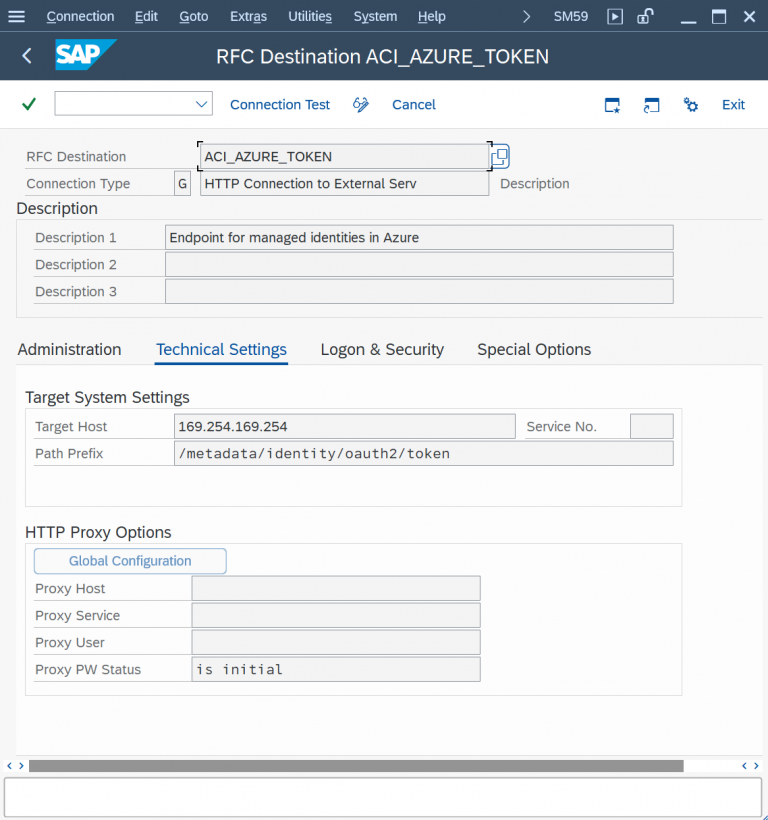
Task: Click the Description 1 field
Action: coord(419,237)
